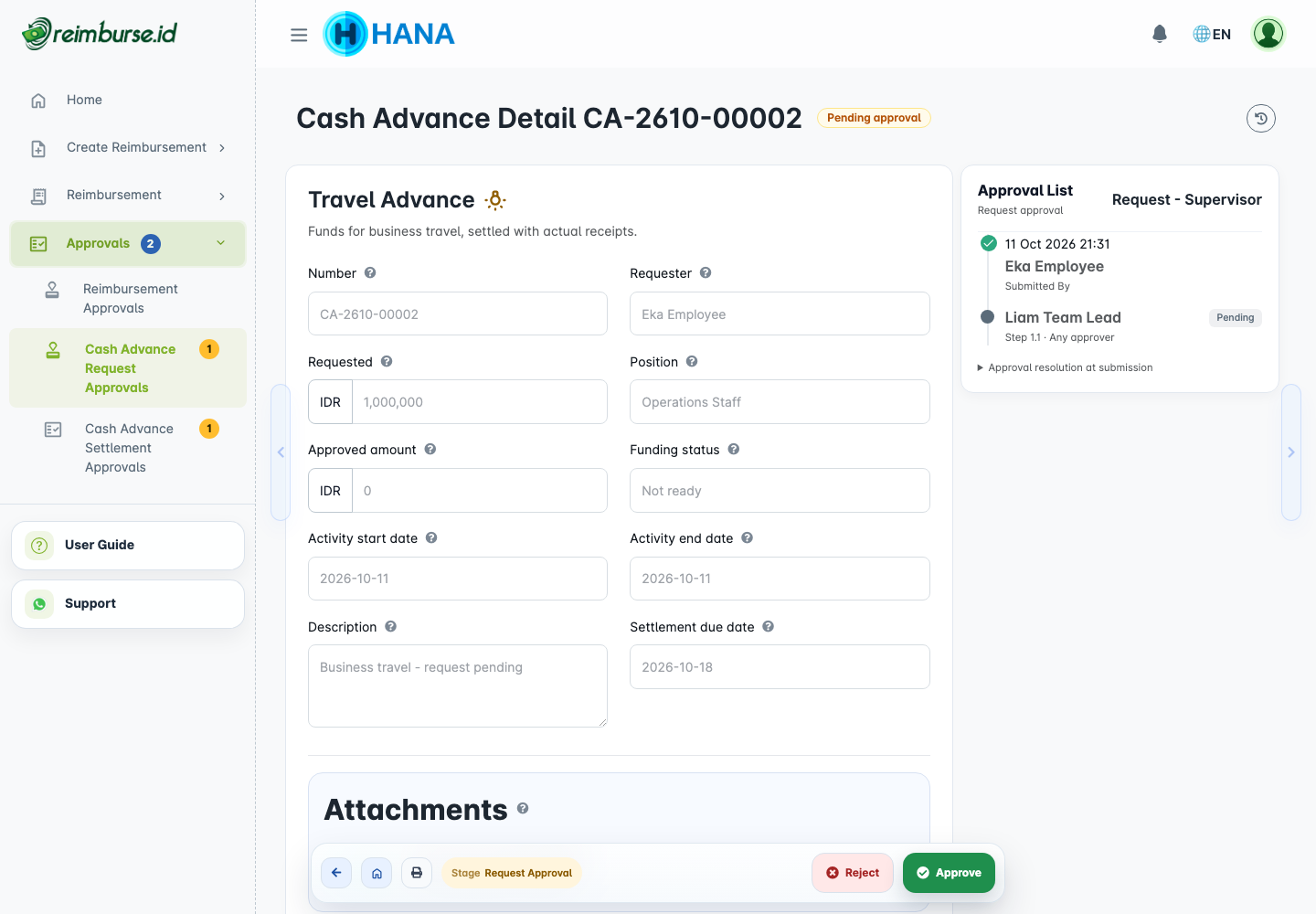View history via clock icon
The image size is (1316, 914).
(x=1261, y=118)
